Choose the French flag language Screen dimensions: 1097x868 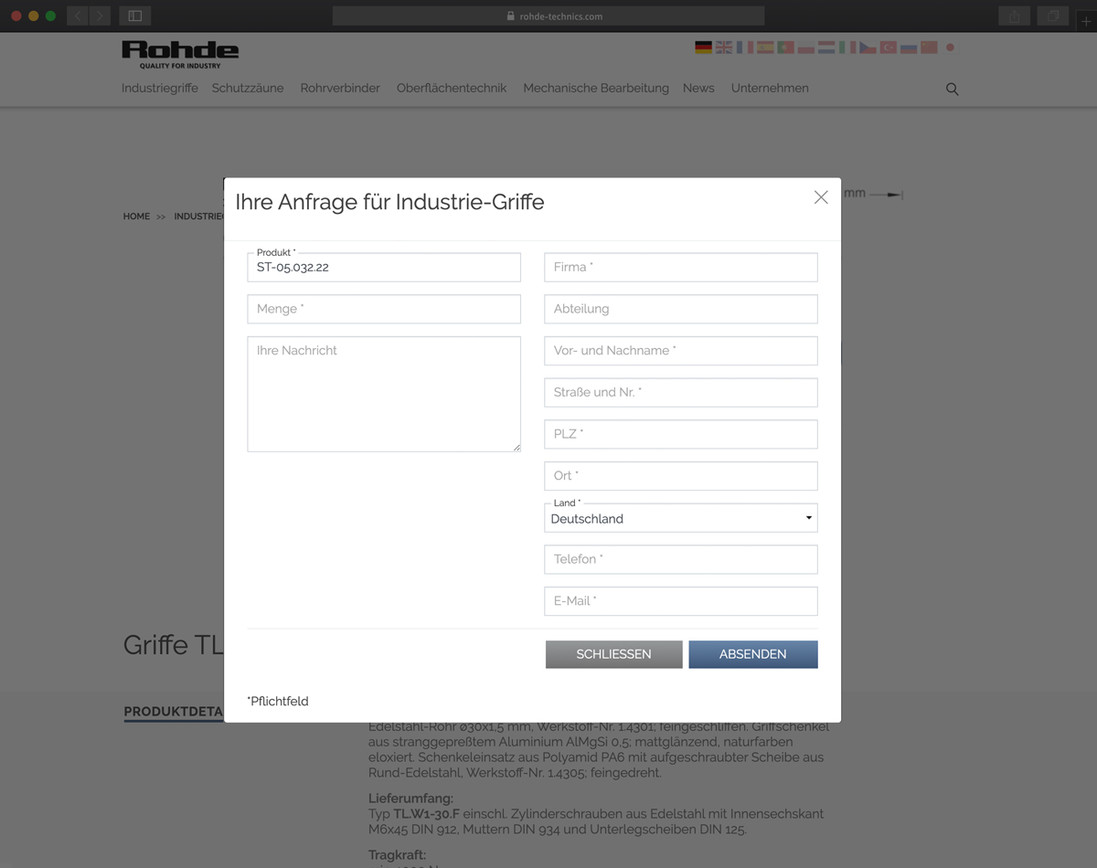745,47
